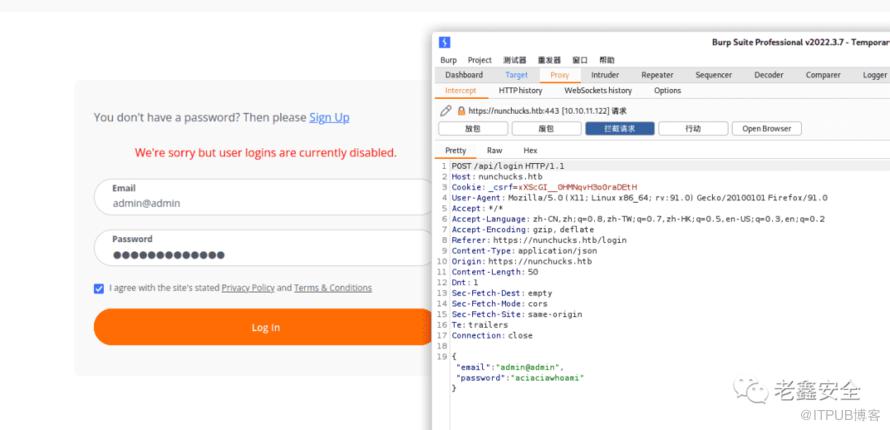Click the orange Log In button

[x=265, y=327]
